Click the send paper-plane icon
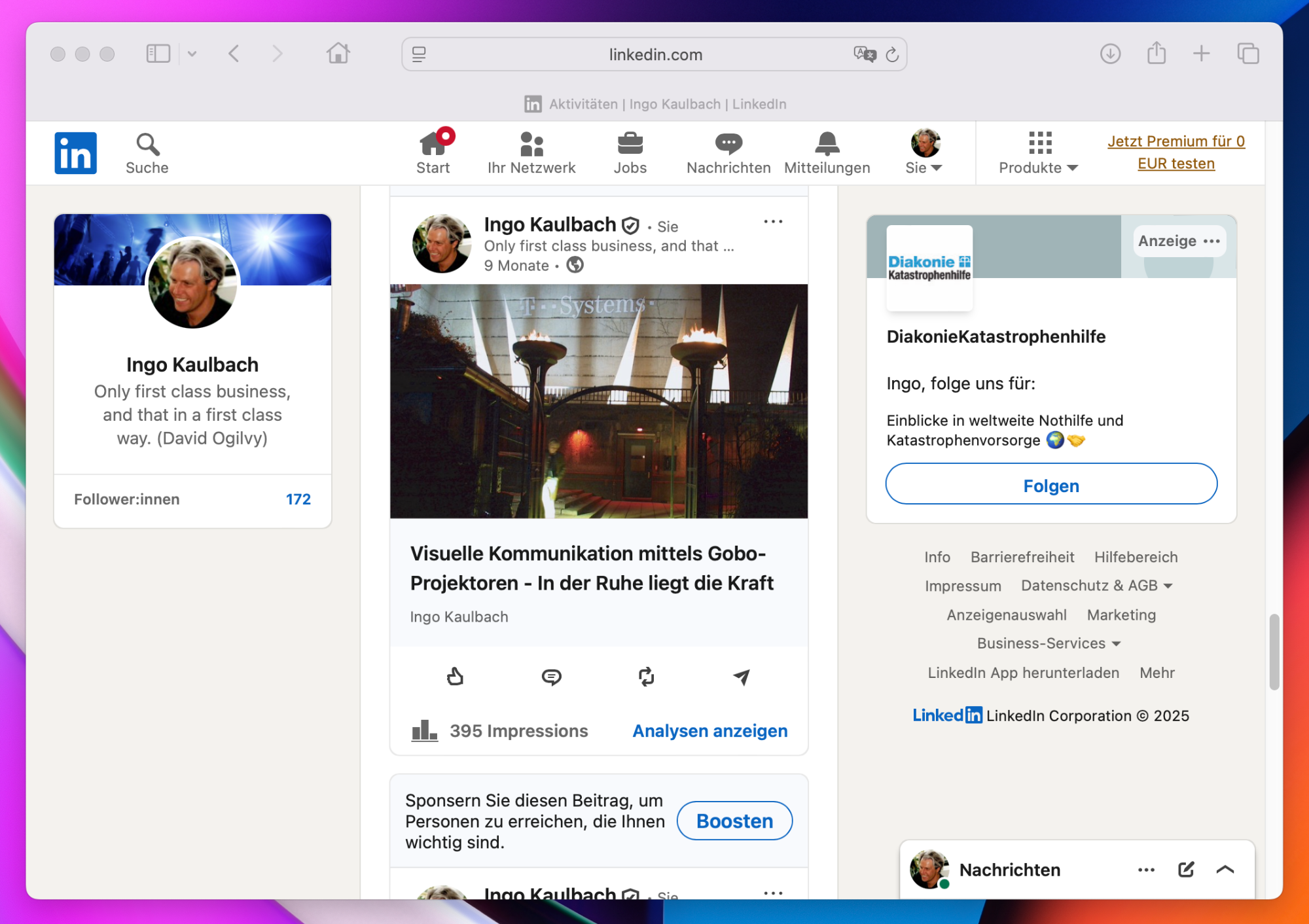Viewport: 1309px width, 924px height. pyautogui.click(x=741, y=677)
